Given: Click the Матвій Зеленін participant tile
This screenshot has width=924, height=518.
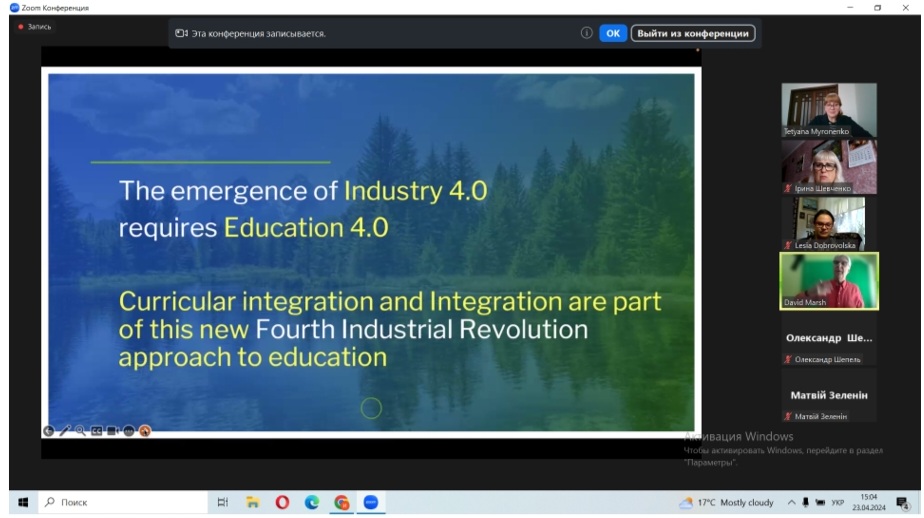Looking at the screenshot, I should [x=829, y=396].
